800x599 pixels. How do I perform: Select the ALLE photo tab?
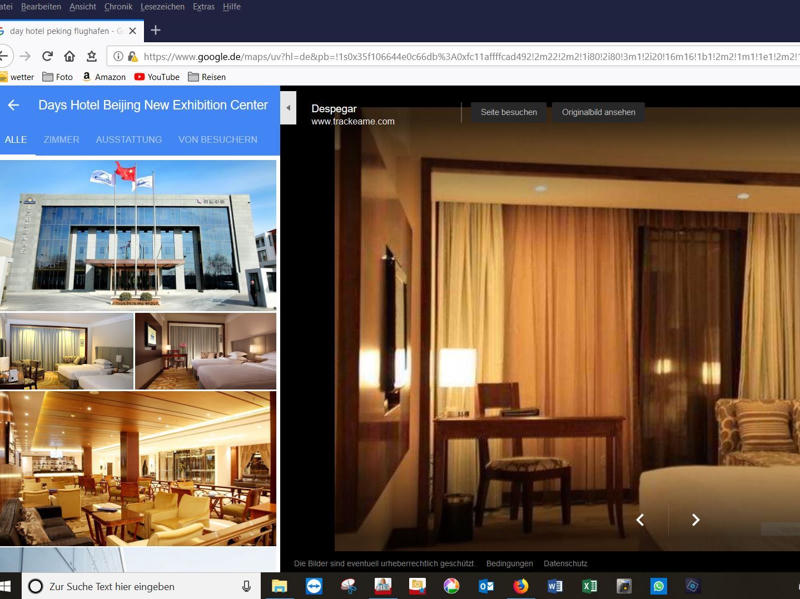click(x=16, y=139)
